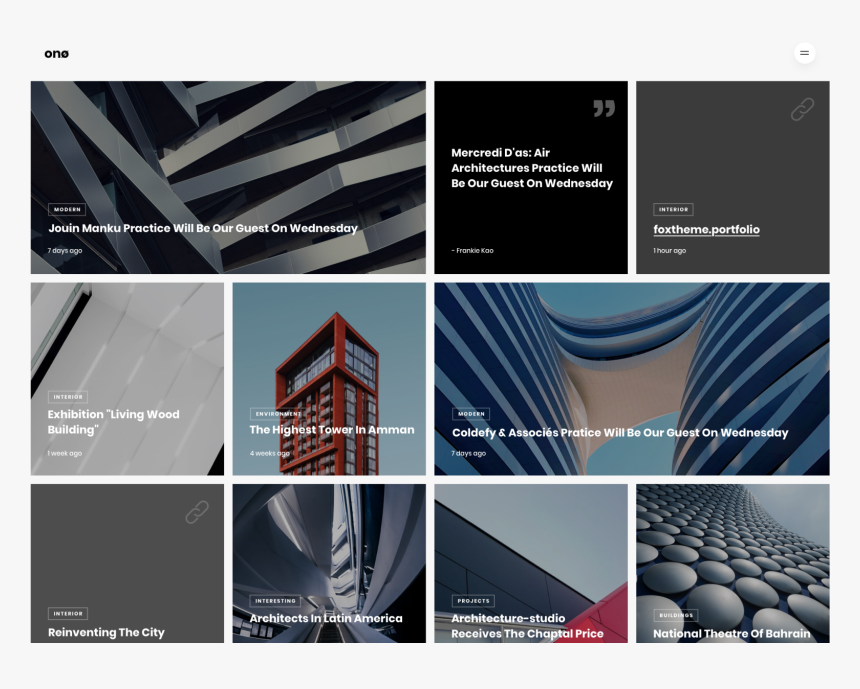Viewport: 860px width, 689px height.
Task: Click '1 week ago' on Living Wood card
Action: point(65,454)
